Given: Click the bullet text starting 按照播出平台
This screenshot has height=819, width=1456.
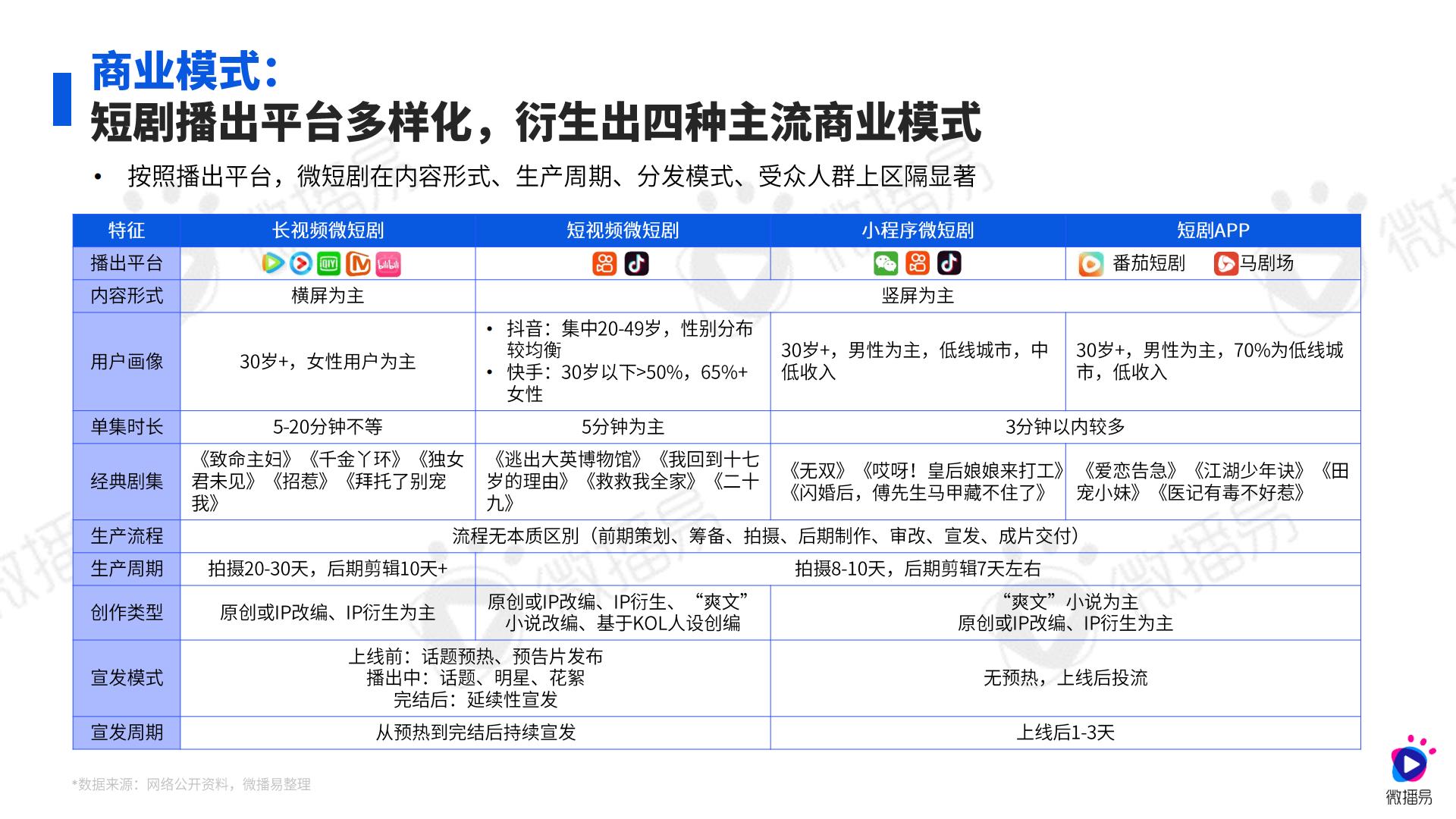Looking at the screenshot, I should pyautogui.click(x=551, y=177).
